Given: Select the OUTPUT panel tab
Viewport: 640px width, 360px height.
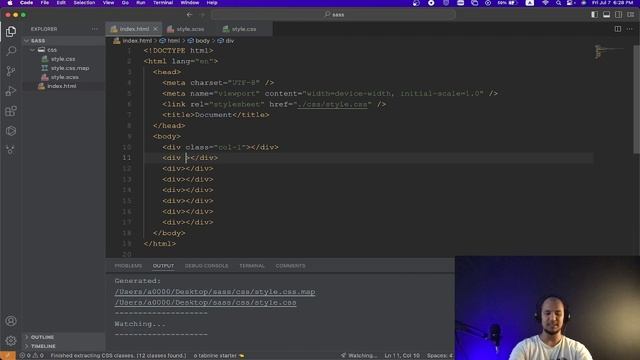Looking at the screenshot, I should (x=163, y=266).
